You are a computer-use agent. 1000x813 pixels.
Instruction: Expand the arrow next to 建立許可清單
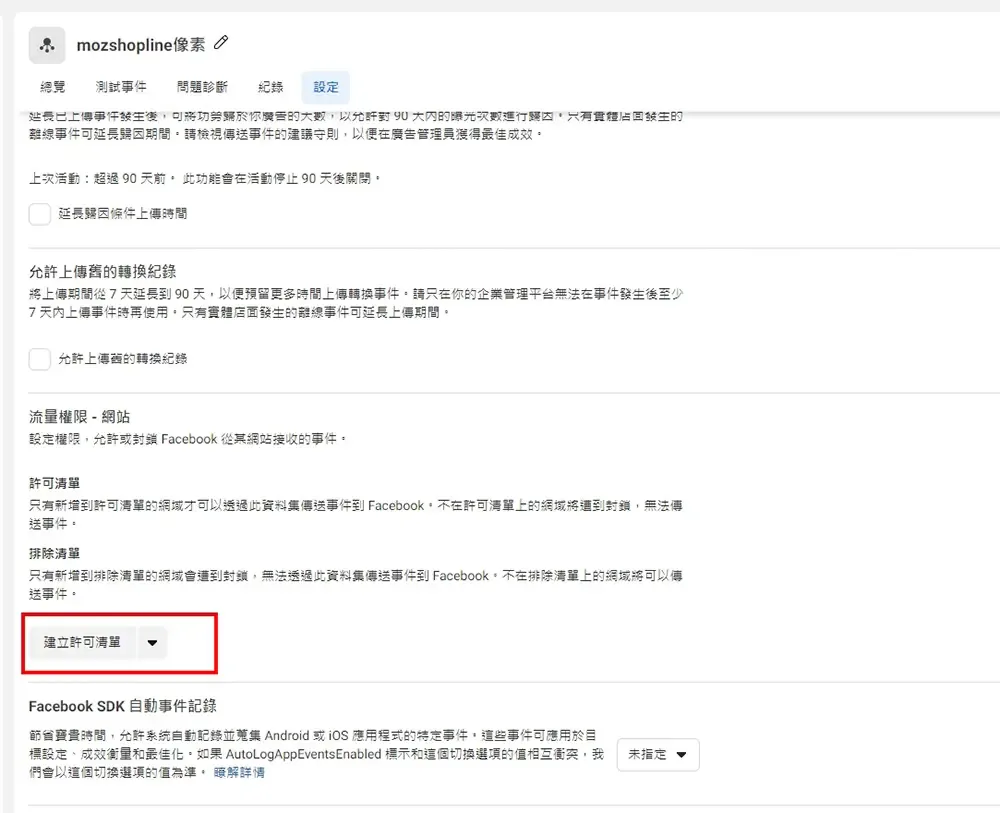pyautogui.click(x=152, y=642)
